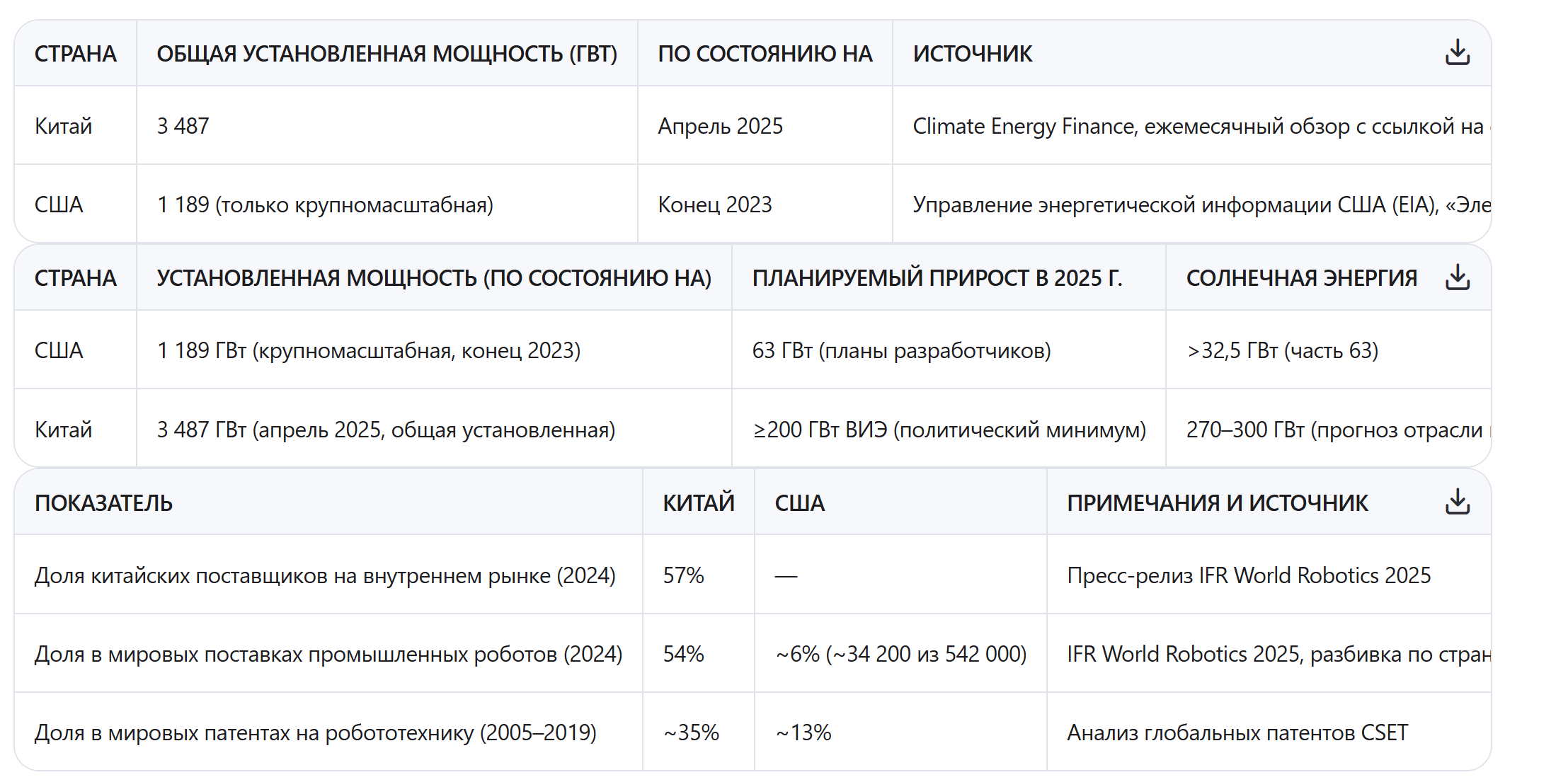The height and width of the screenshot is (782, 1568).
Task: Download the total installed capacity table
Action: coord(1457,53)
